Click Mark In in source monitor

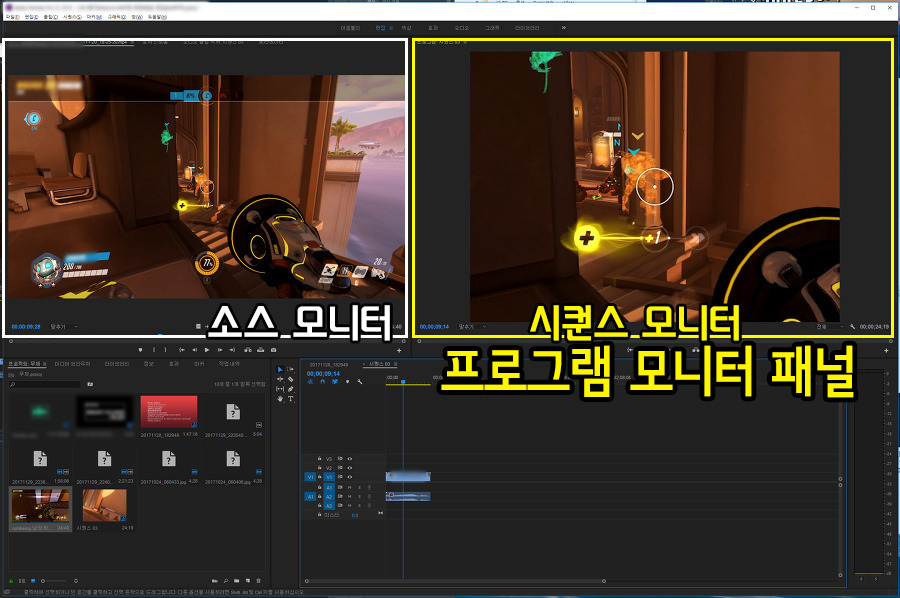154,350
